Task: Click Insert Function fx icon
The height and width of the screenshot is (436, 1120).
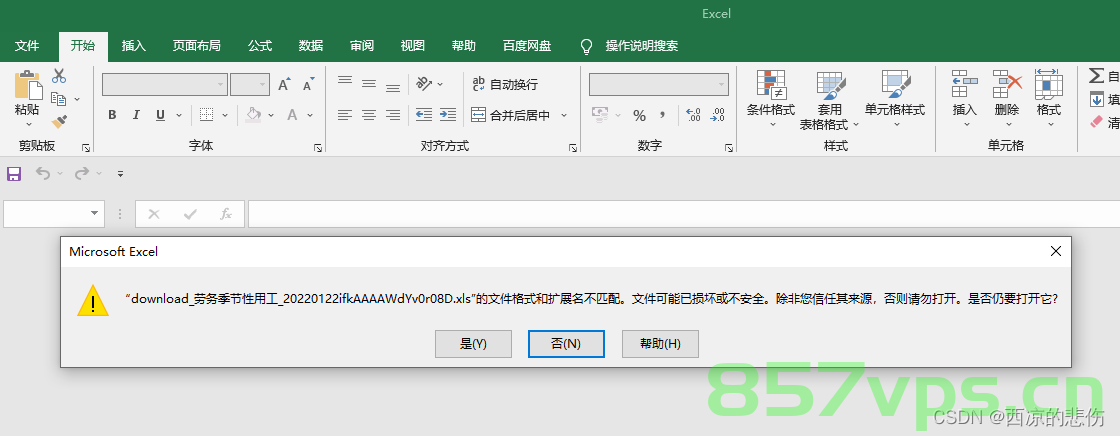Action: (226, 214)
